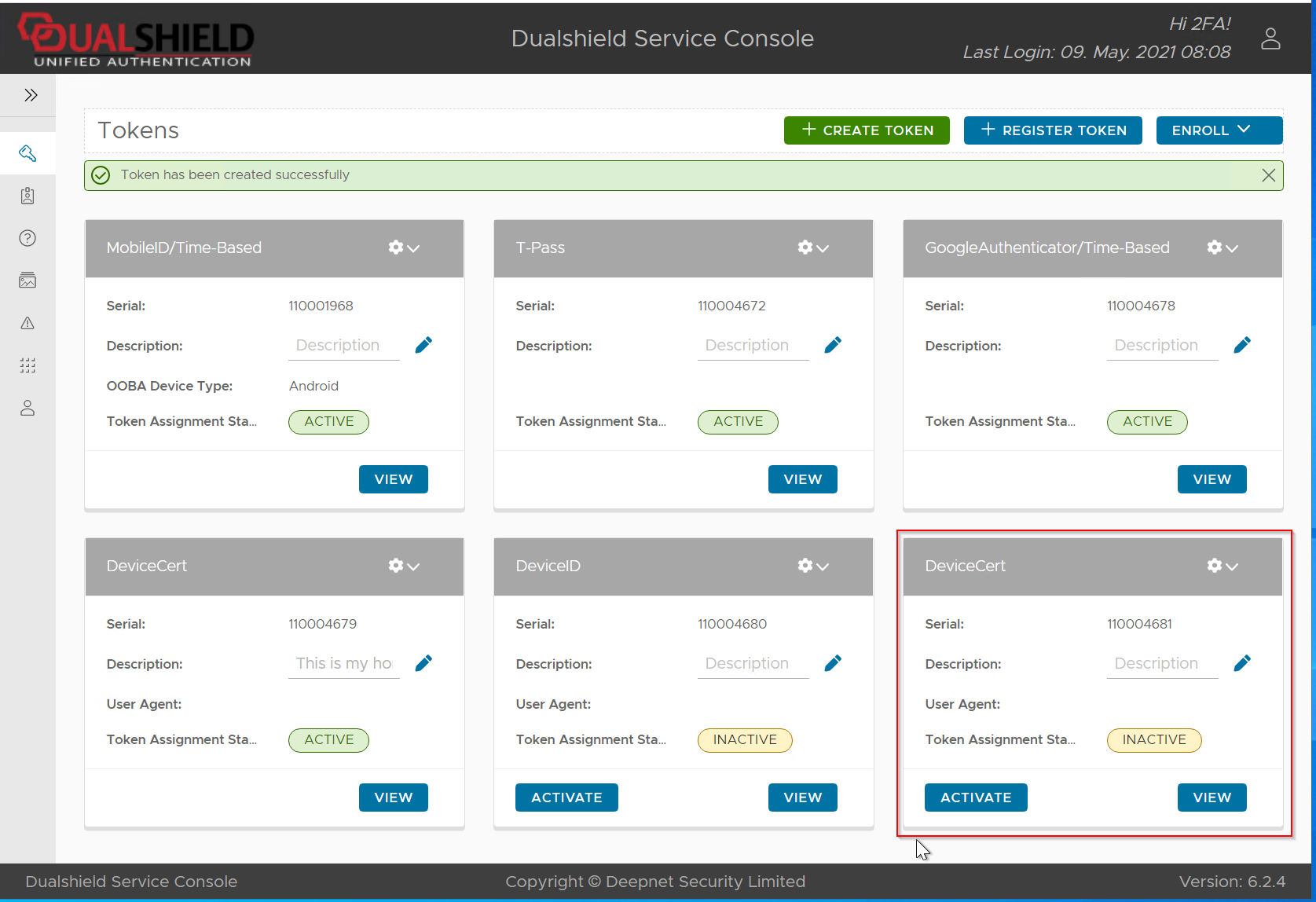Click the help question mark sidebar icon
The height and width of the screenshot is (902, 1316).
pos(27,238)
